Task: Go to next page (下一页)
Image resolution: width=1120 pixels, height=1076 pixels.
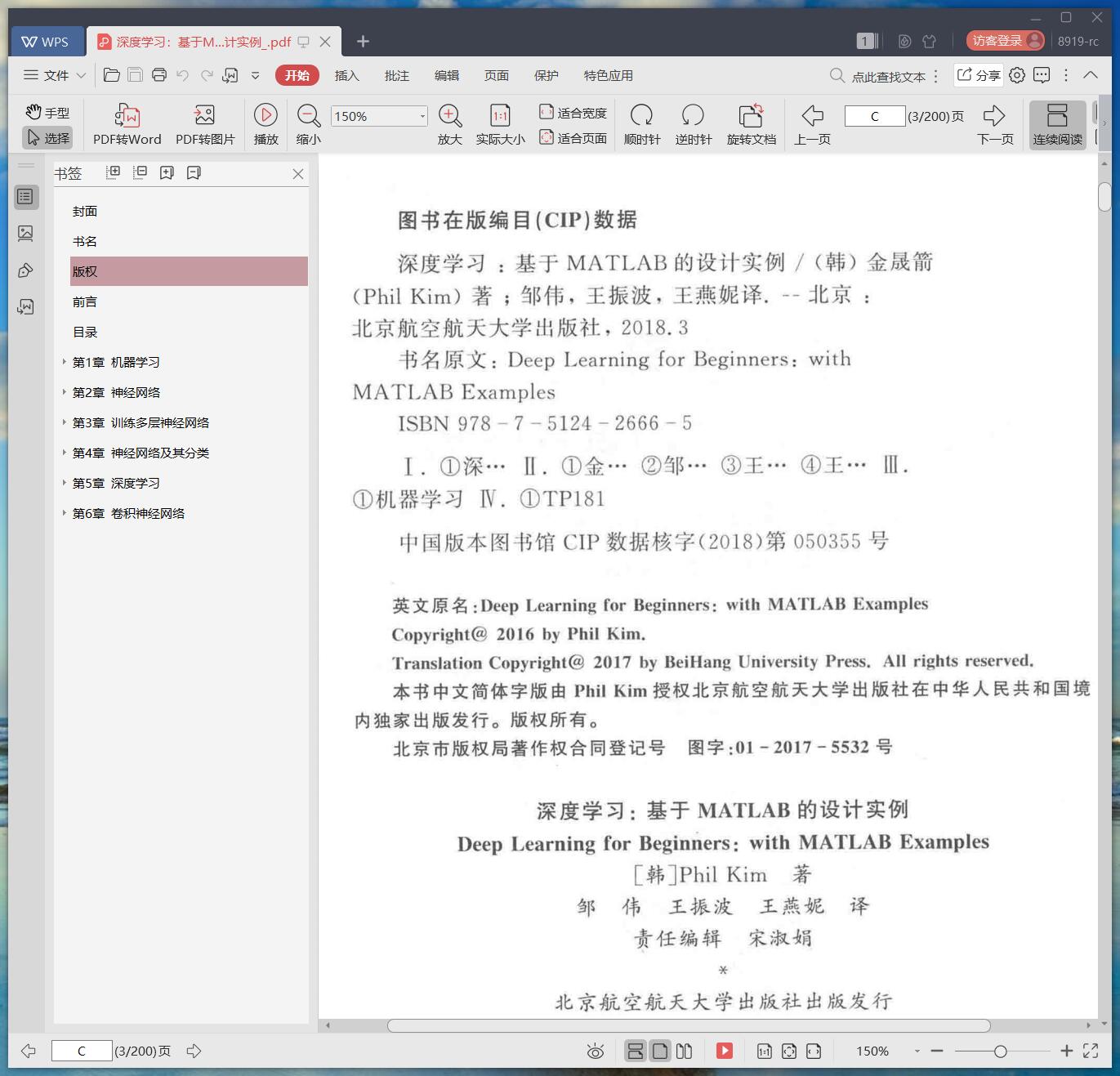Action: click(995, 124)
